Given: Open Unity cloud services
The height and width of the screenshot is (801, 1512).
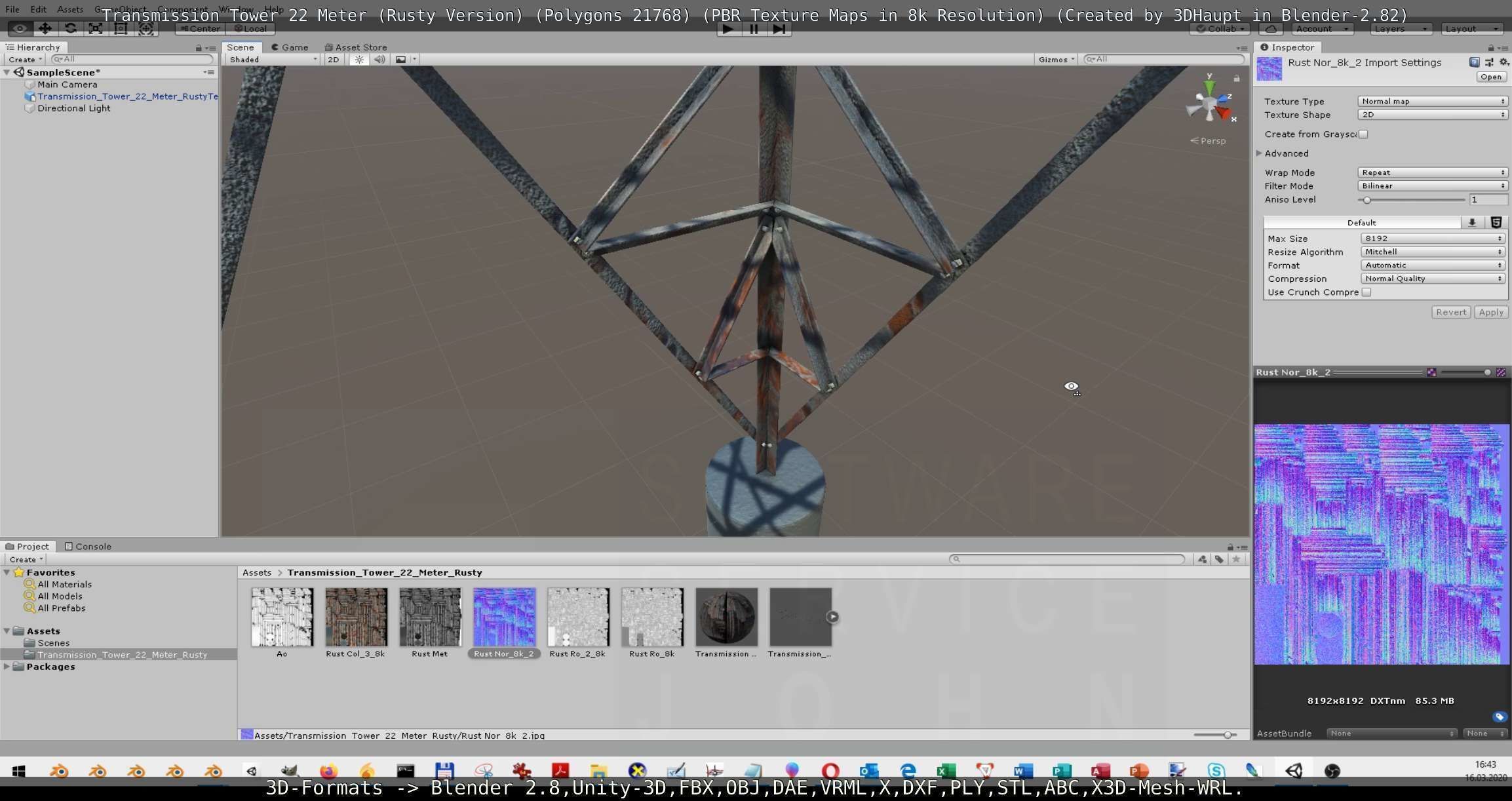Looking at the screenshot, I should click(1271, 29).
